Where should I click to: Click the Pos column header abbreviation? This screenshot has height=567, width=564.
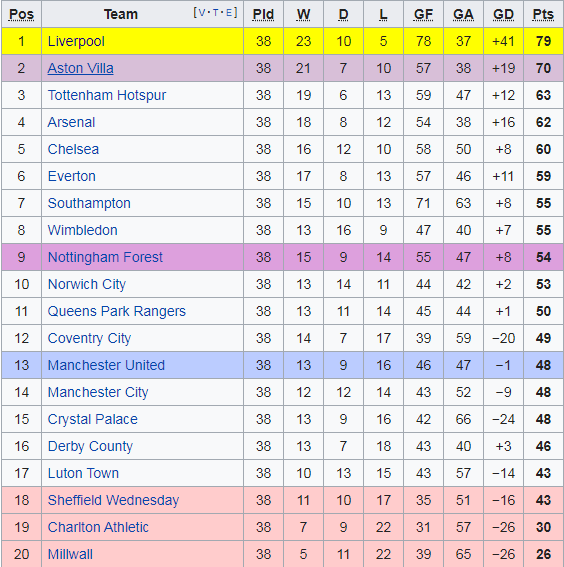coord(21,14)
